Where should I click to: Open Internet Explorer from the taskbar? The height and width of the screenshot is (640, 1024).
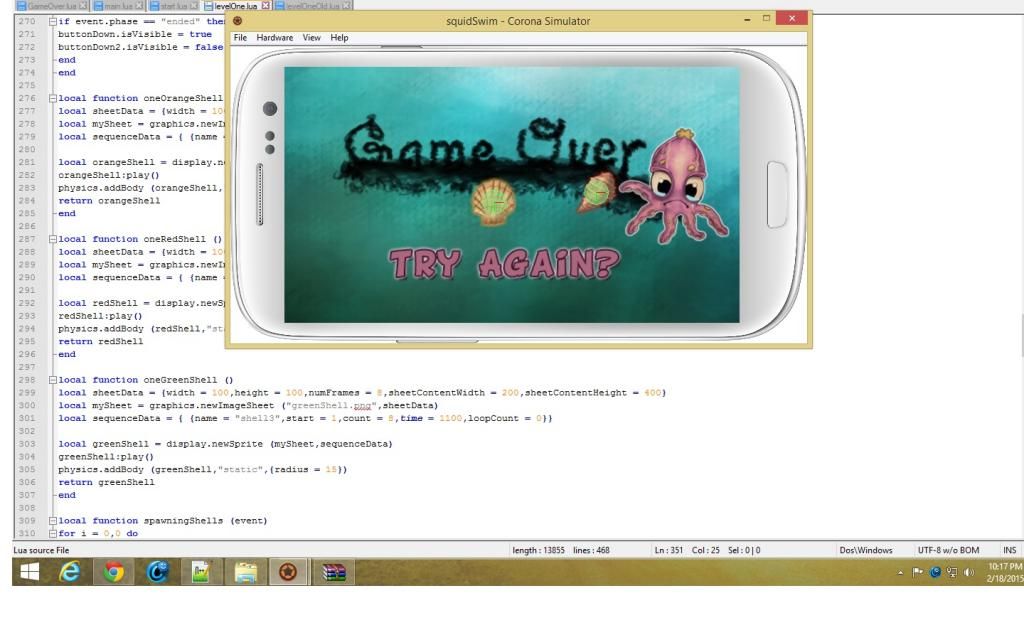coord(70,572)
